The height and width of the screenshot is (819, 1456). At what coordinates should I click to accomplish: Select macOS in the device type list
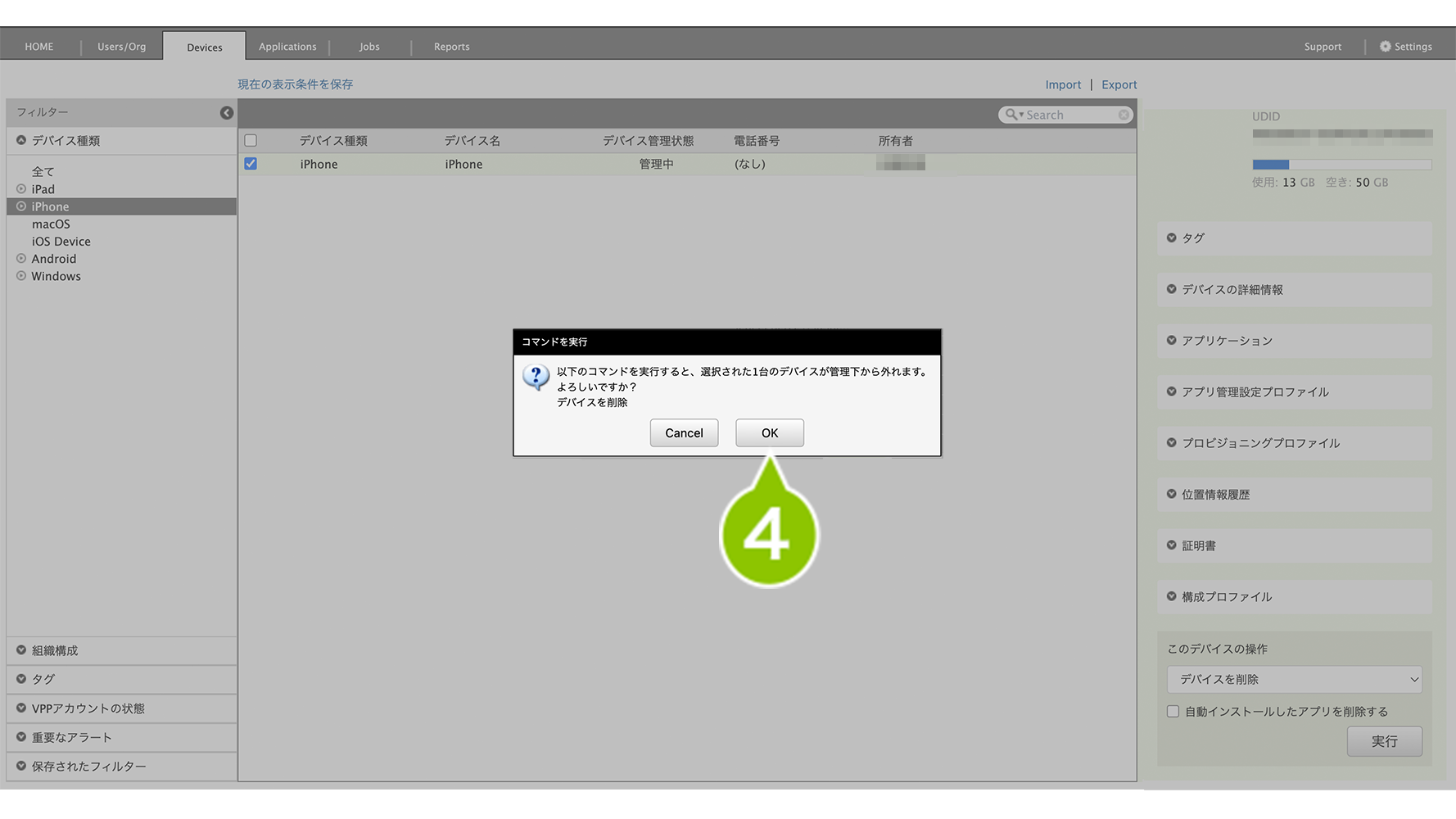tap(51, 224)
